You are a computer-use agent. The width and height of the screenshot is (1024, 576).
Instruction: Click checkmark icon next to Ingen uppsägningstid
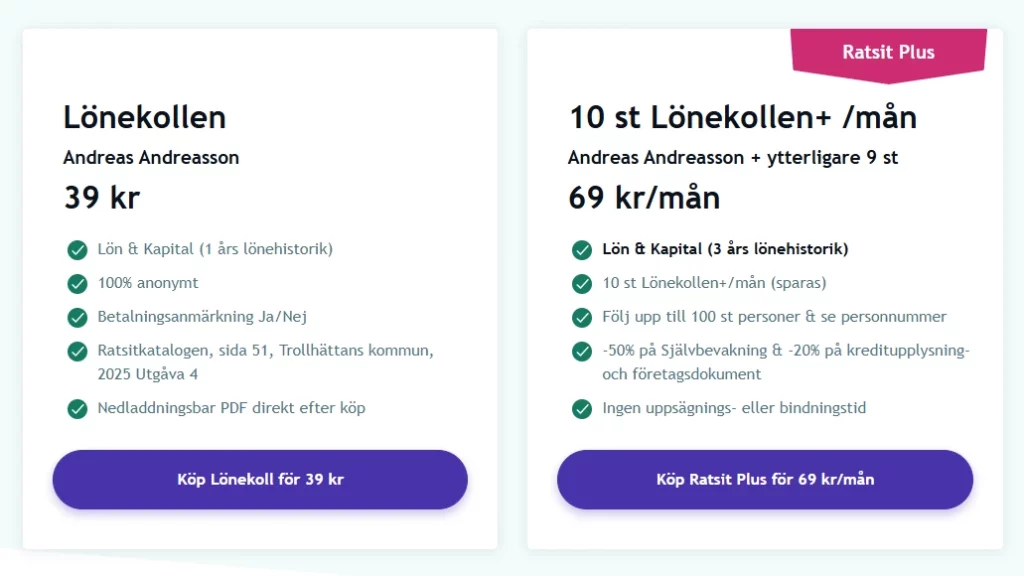582,408
